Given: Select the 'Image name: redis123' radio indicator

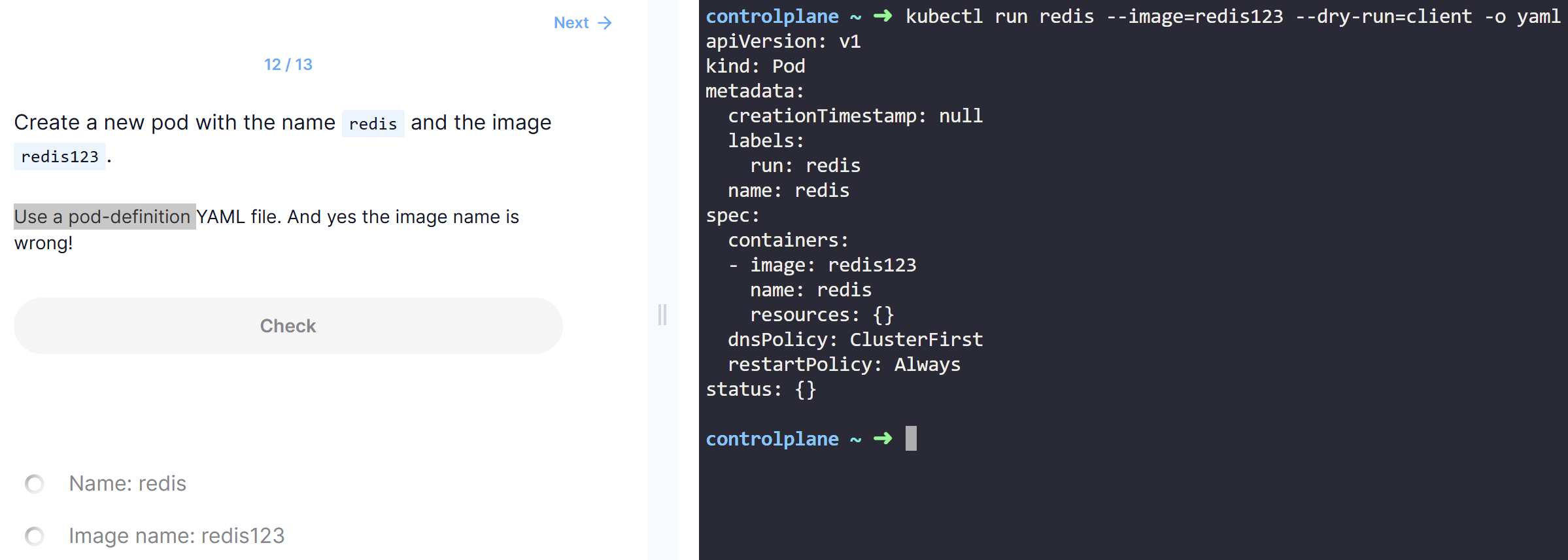Looking at the screenshot, I should [34, 536].
